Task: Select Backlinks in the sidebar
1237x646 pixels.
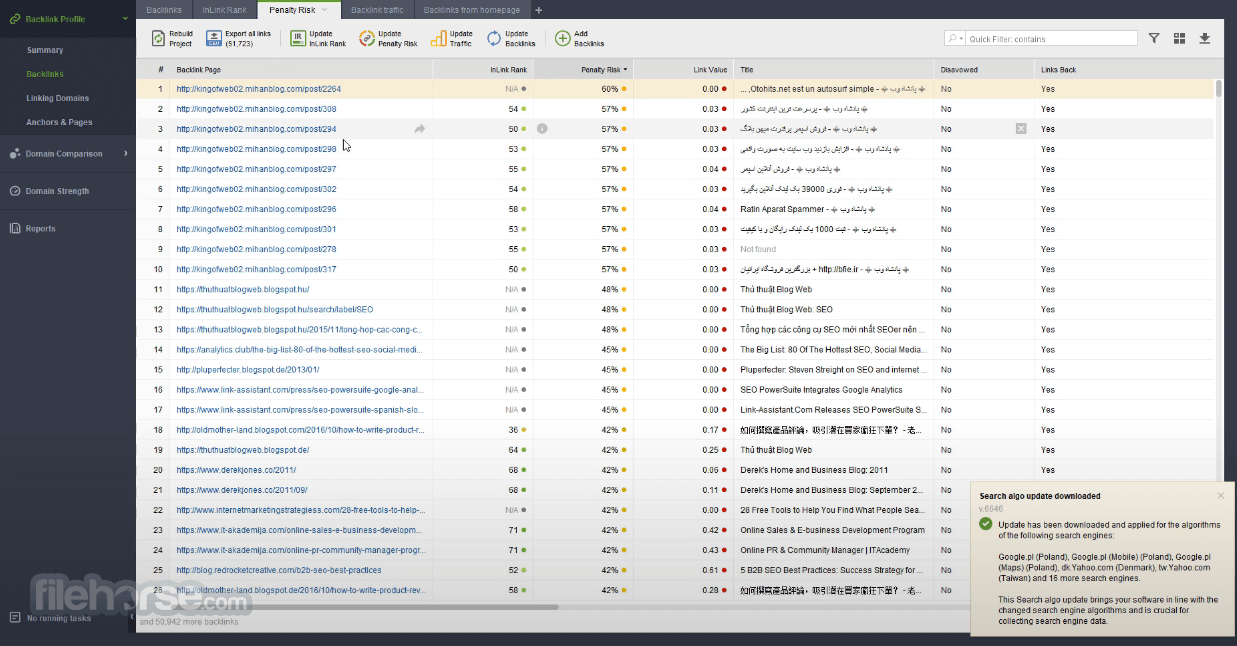Action: (x=45, y=74)
